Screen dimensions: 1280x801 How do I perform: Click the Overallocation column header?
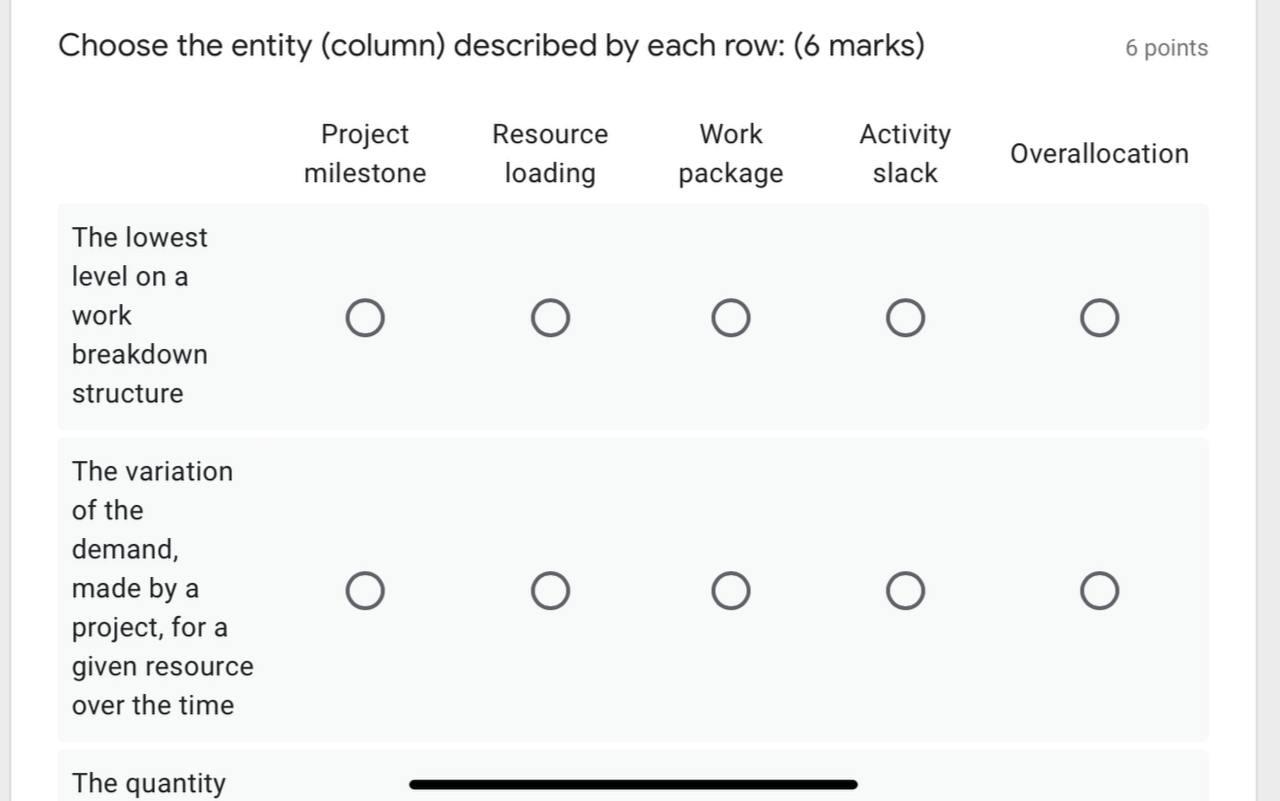1098,153
